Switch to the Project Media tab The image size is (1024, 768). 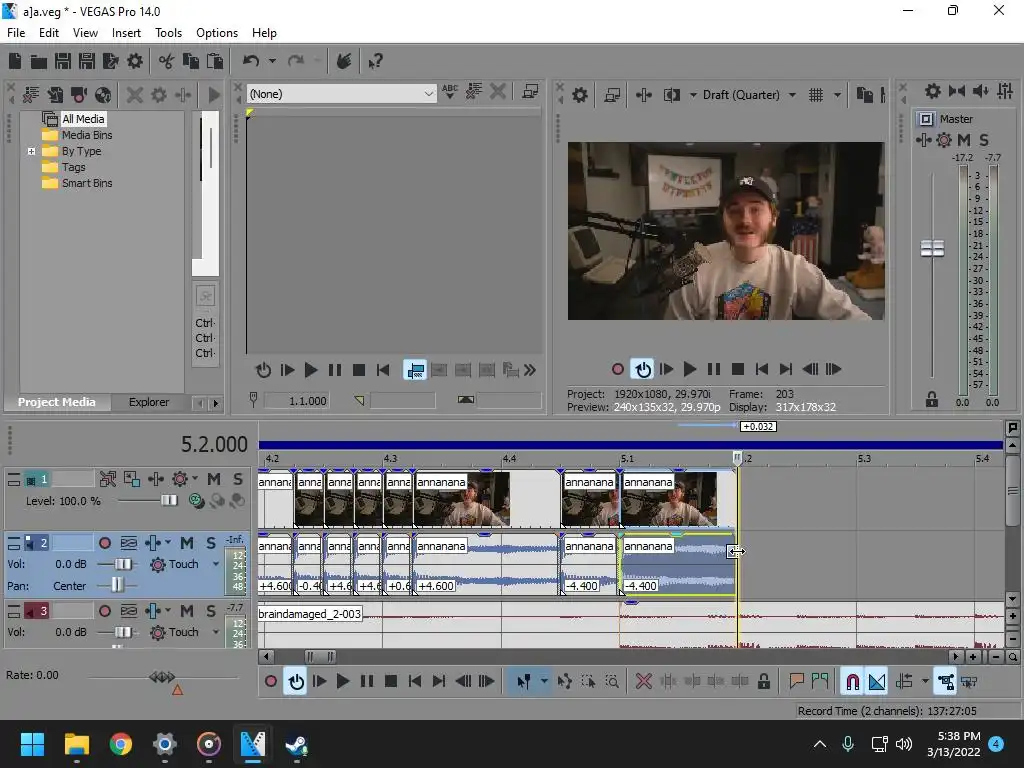point(56,402)
